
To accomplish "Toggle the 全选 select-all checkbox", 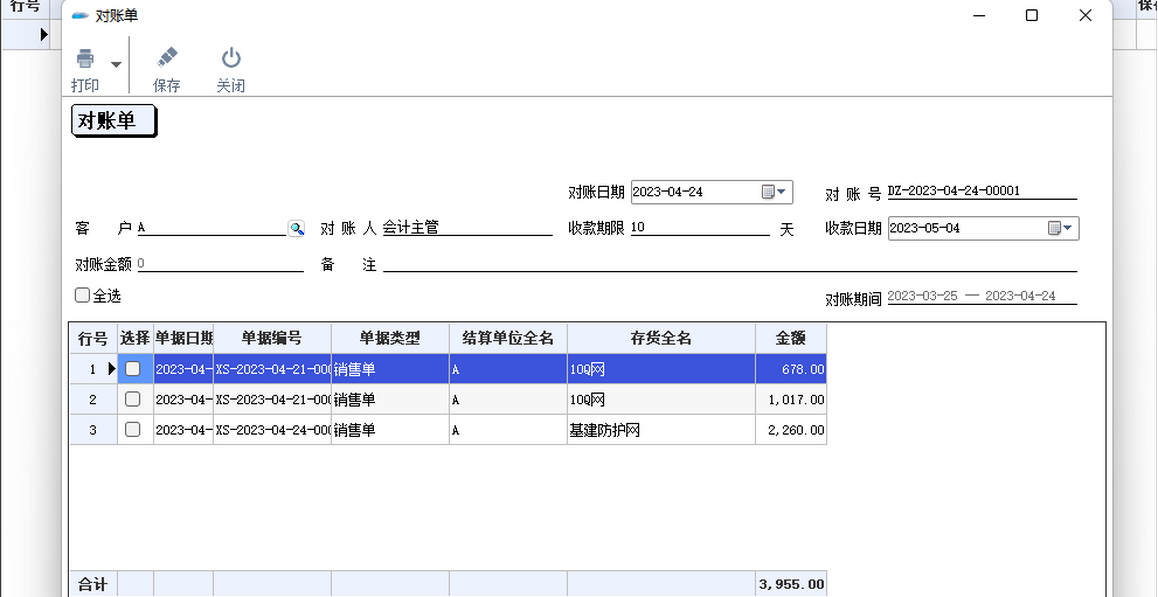I will 83,296.
